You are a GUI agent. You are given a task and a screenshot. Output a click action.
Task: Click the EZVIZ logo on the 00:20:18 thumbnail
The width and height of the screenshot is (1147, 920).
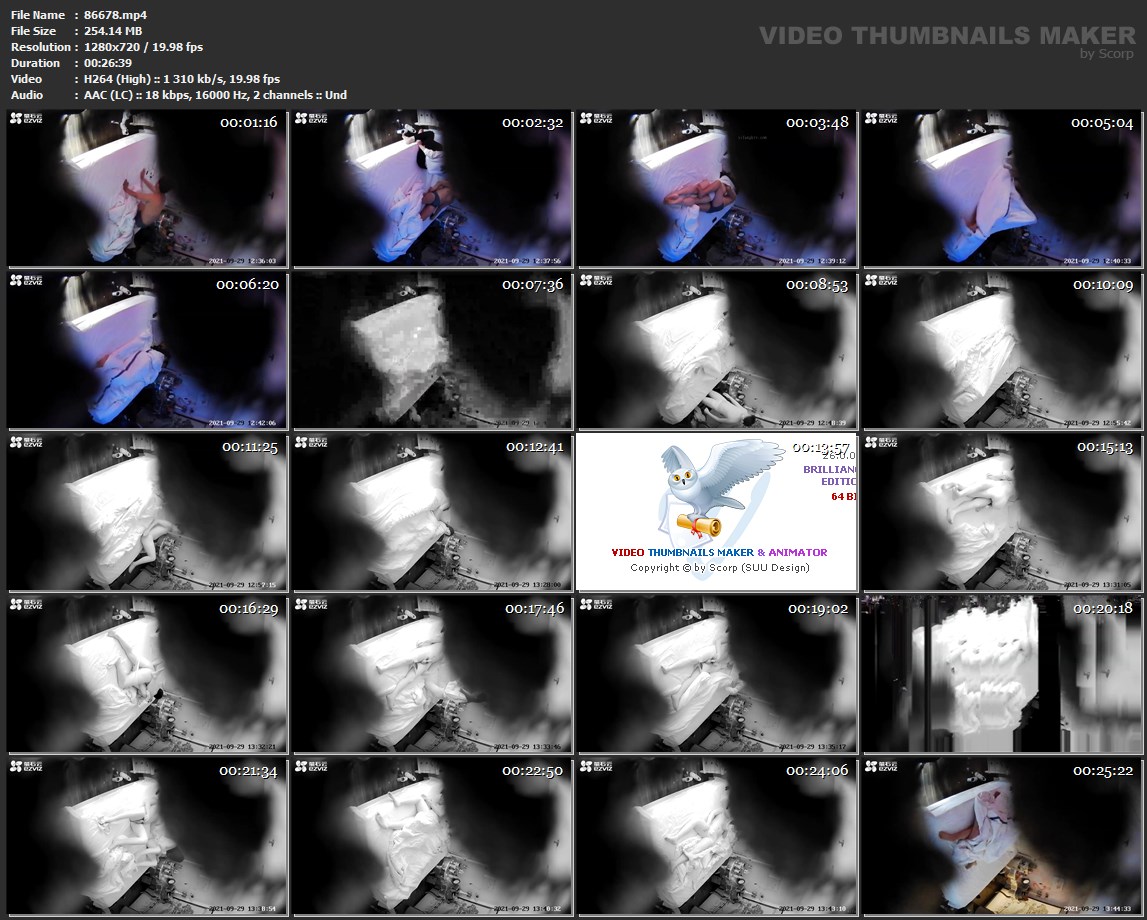click(881, 605)
